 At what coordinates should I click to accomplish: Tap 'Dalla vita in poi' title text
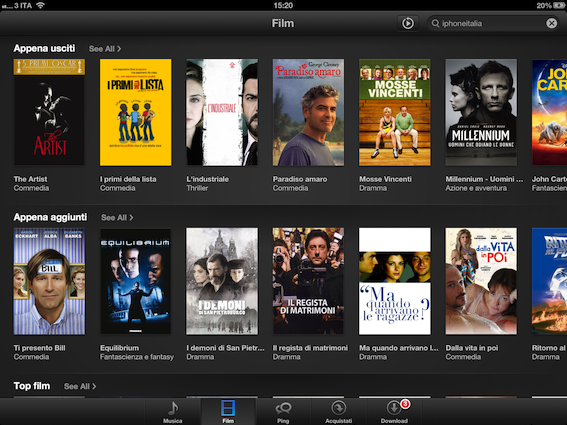(472, 348)
